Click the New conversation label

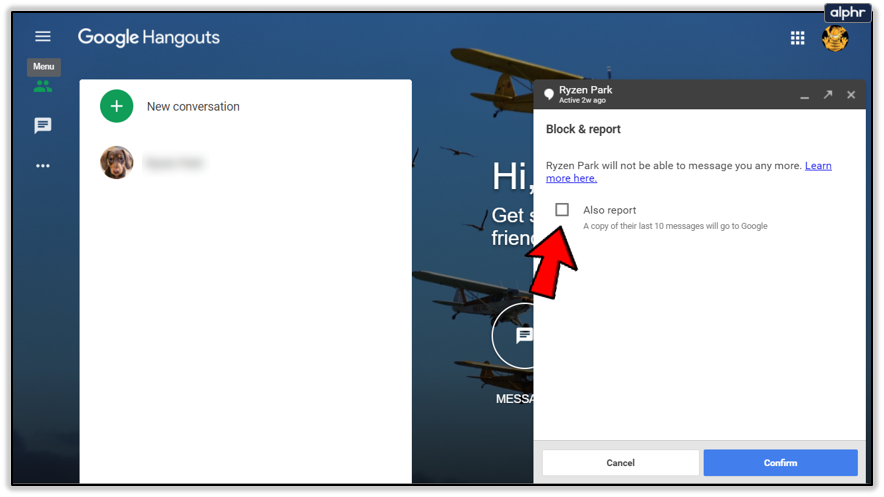193,106
